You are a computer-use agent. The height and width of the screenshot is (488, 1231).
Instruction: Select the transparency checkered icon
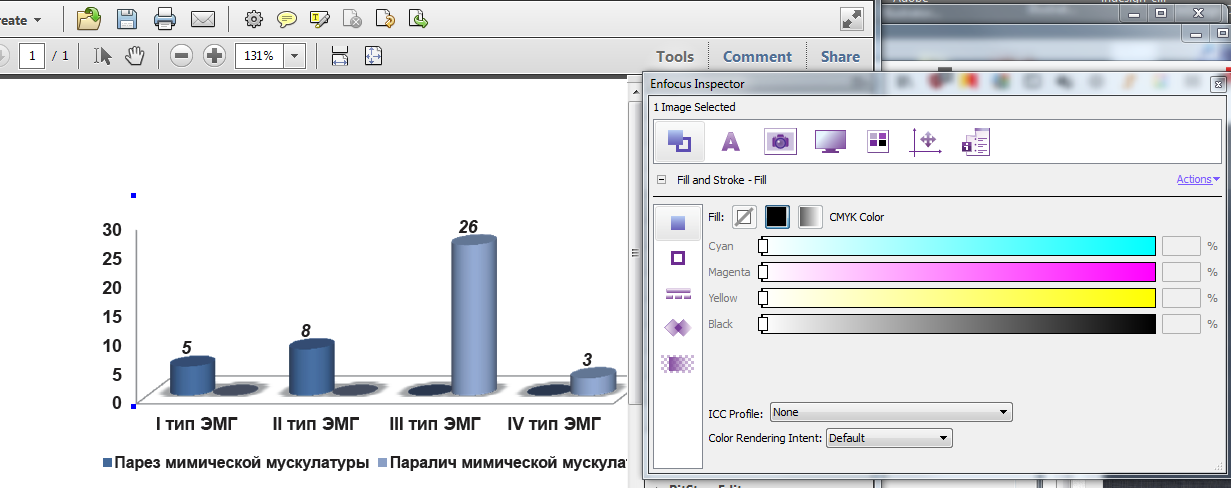click(x=678, y=364)
